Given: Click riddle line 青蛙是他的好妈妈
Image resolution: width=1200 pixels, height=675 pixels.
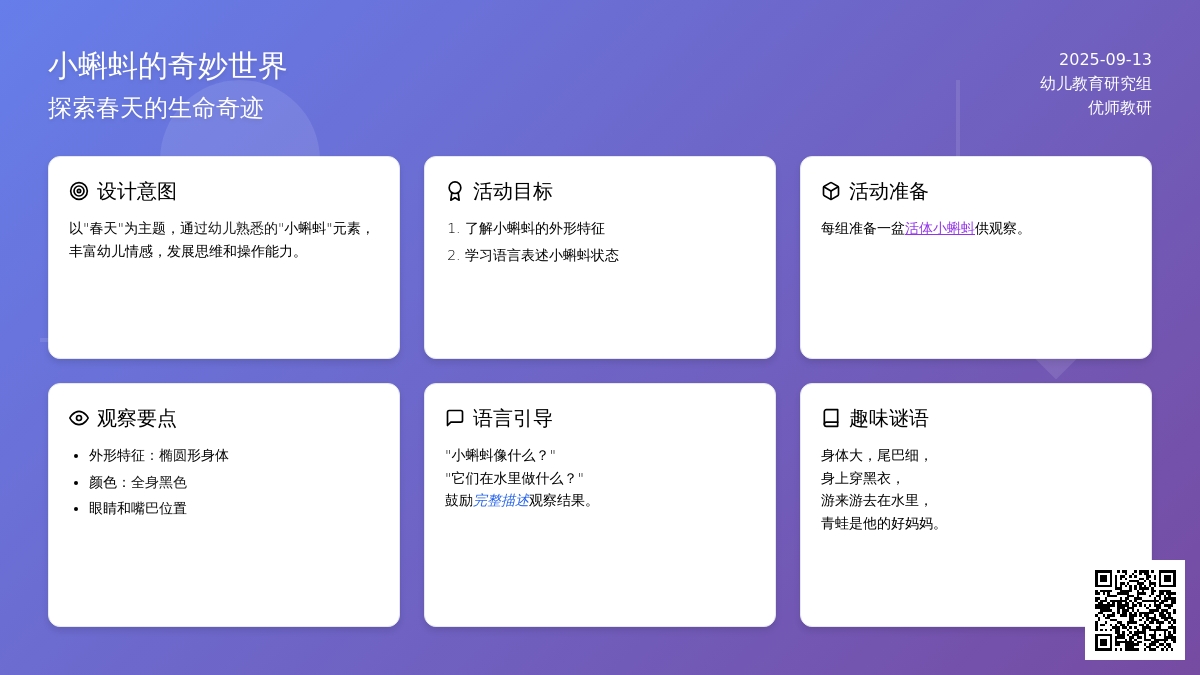Looking at the screenshot, I should 881,523.
